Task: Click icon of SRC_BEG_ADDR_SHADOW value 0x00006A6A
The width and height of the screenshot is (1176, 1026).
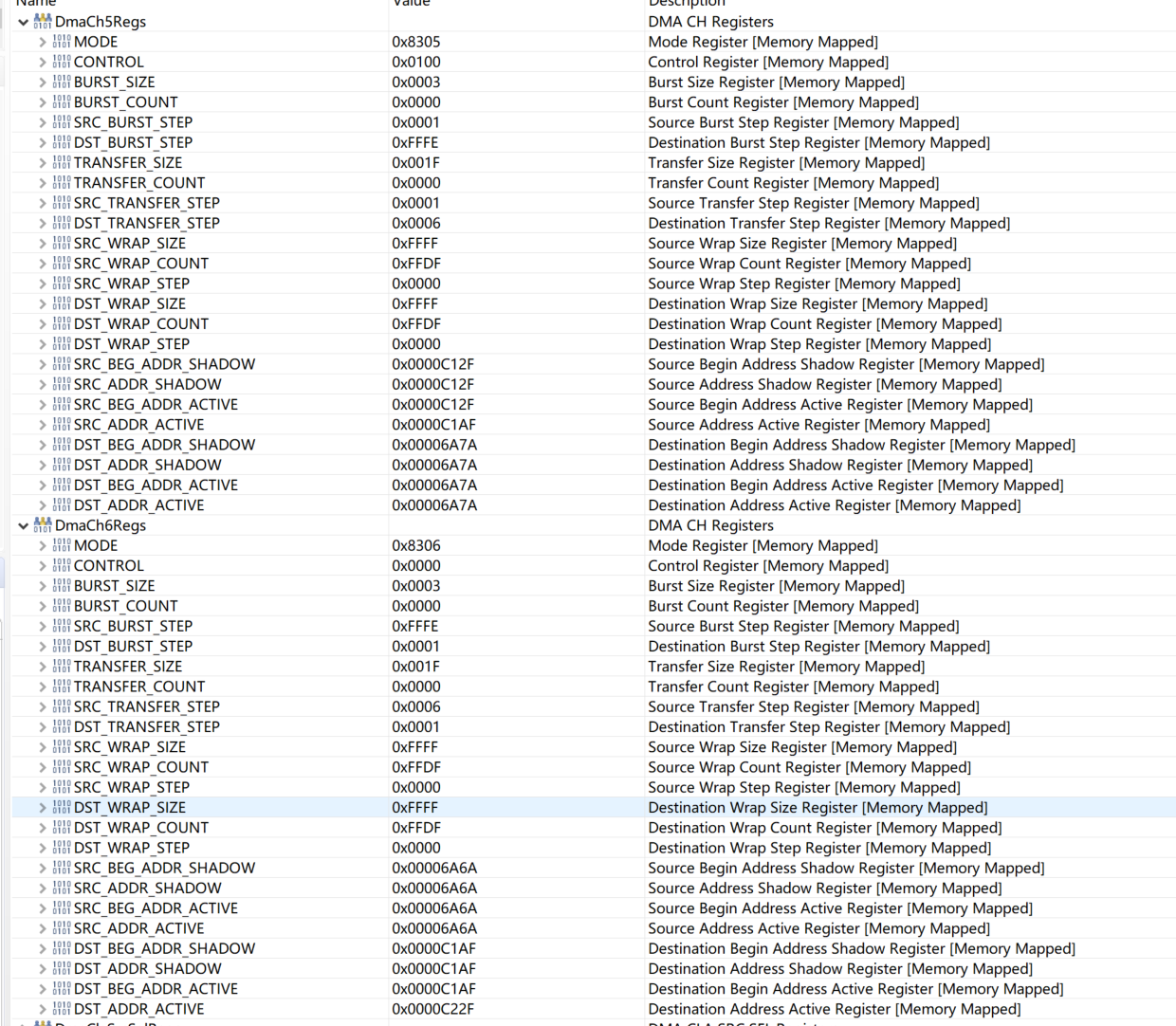Action: pyautogui.click(x=62, y=868)
